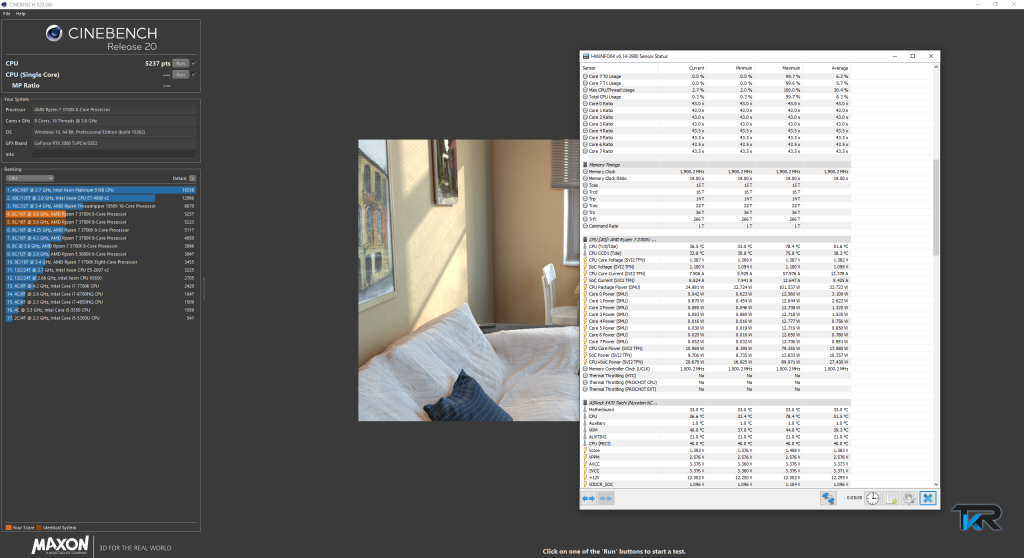Select the Intel Core i7-4850HQ ranking row
Viewport: 1024px width, 558px height.
[x=101, y=302]
